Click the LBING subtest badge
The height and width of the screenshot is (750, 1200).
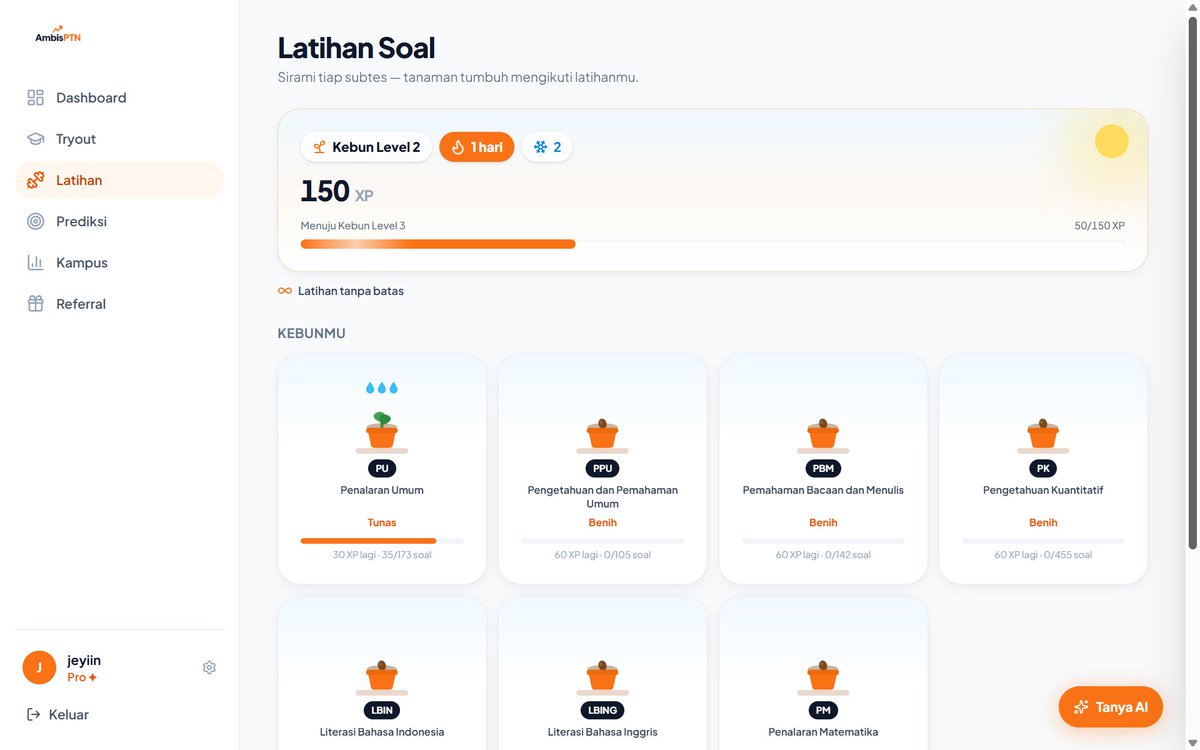click(x=603, y=710)
